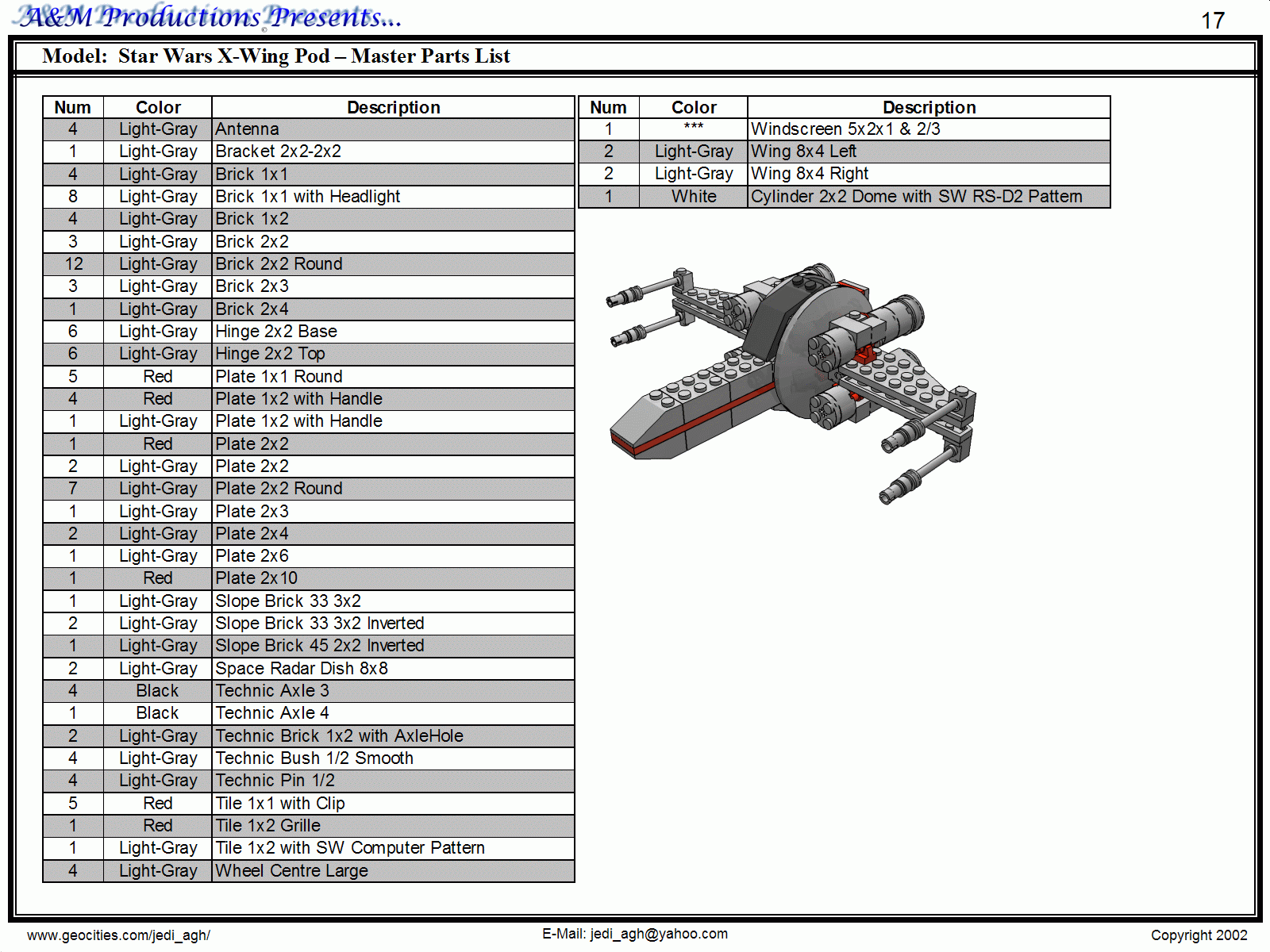Select the Plate 2x10 red row

tap(309, 578)
